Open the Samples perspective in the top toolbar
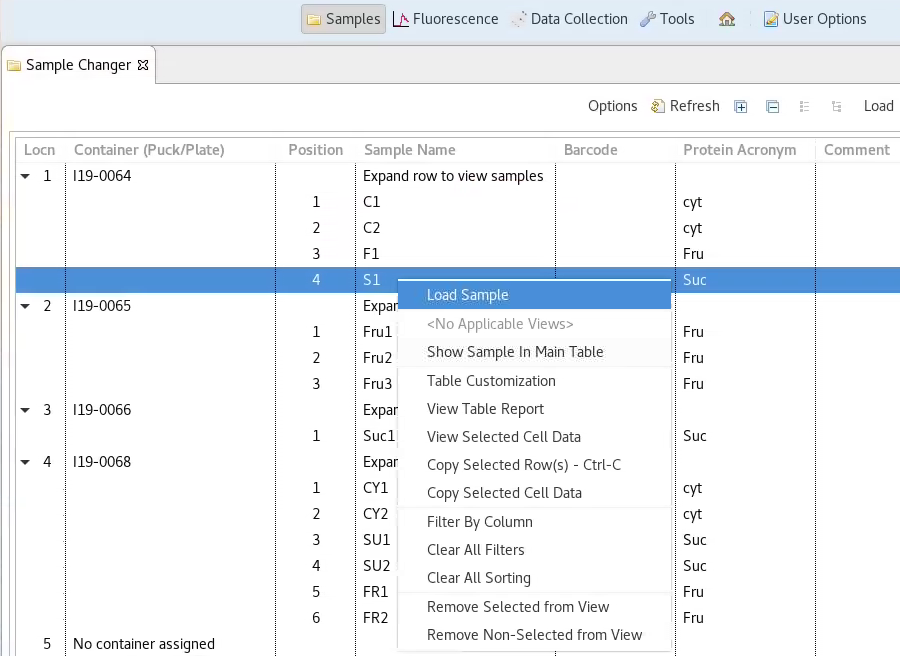 [x=343, y=19]
